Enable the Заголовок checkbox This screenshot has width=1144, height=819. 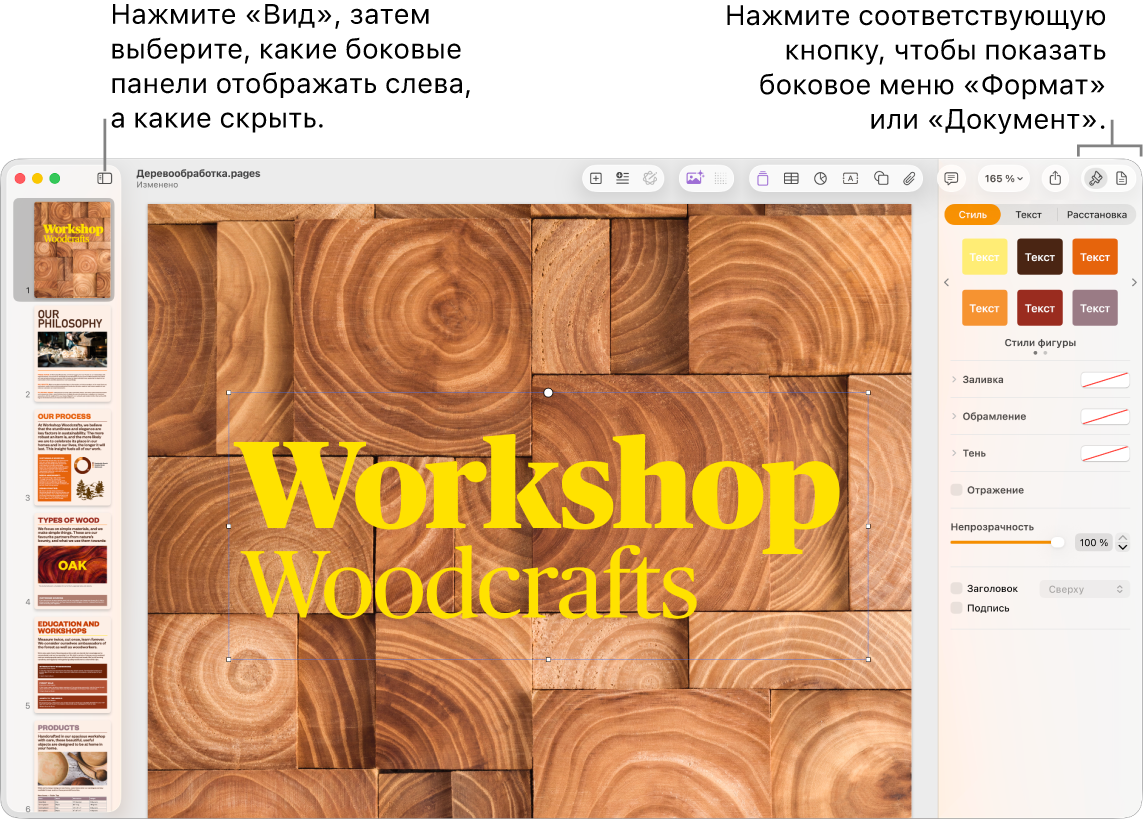[x=956, y=589]
